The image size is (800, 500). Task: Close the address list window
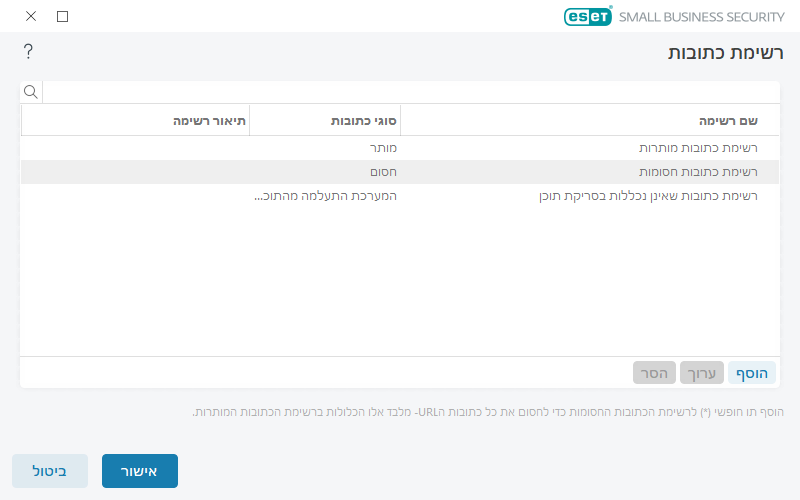click(31, 16)
